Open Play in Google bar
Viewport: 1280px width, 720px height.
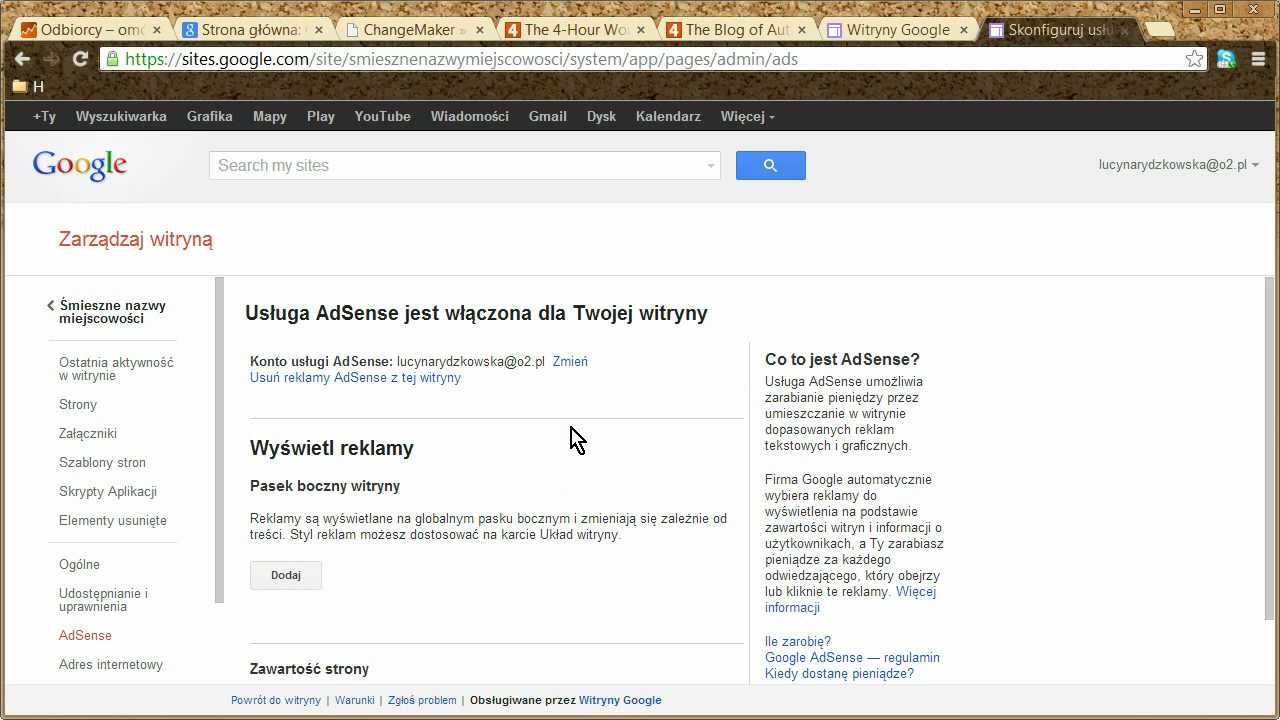[321, 116]
